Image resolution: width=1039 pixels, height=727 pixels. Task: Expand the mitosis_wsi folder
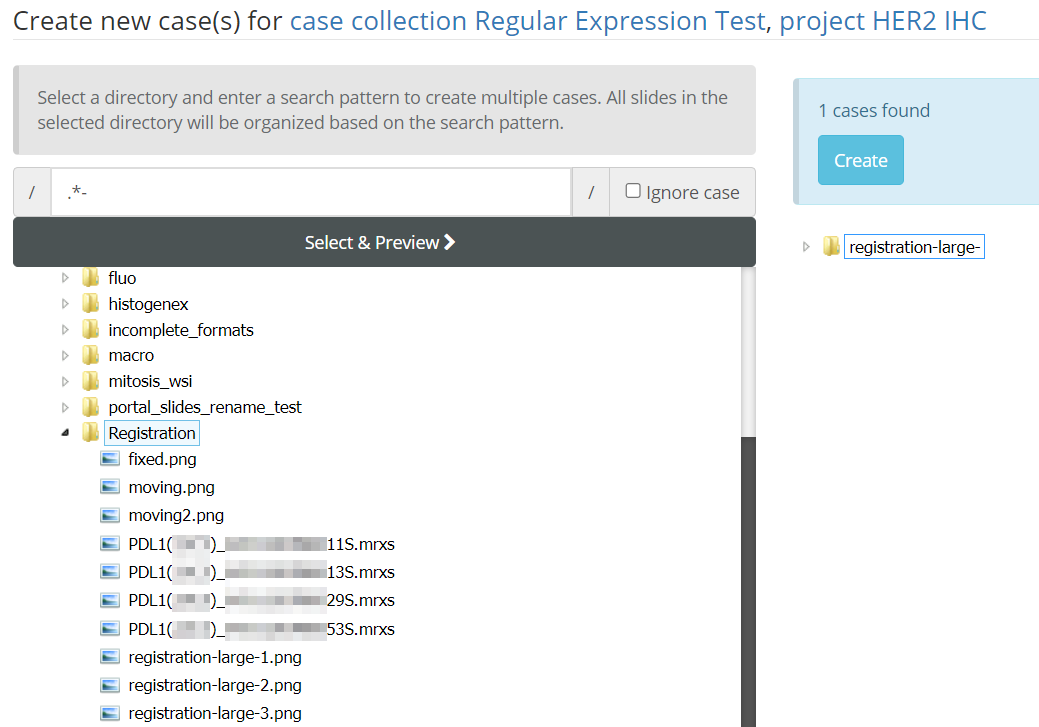pos(66,381)
